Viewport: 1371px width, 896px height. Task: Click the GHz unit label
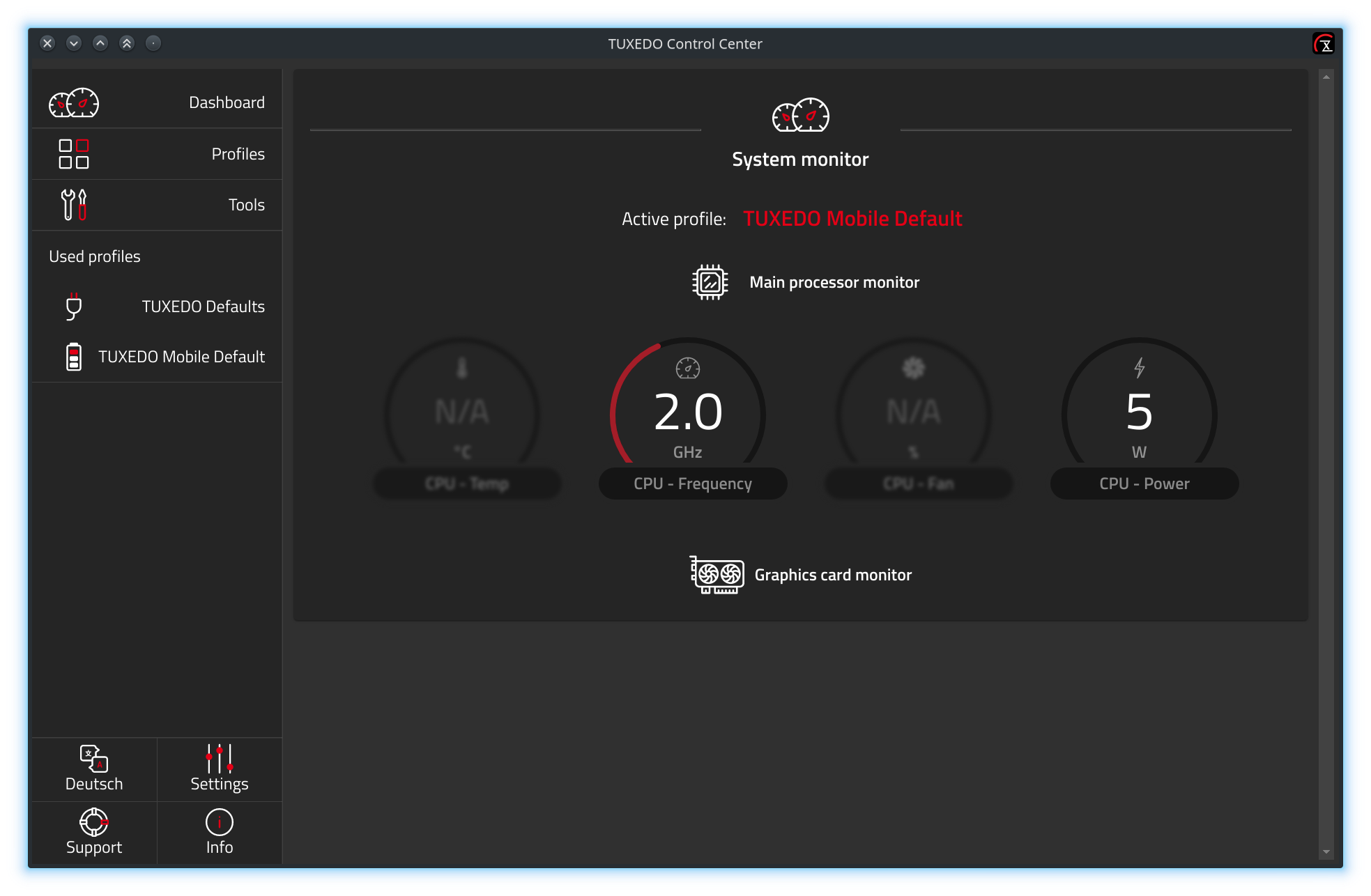(x=688, y=452)
